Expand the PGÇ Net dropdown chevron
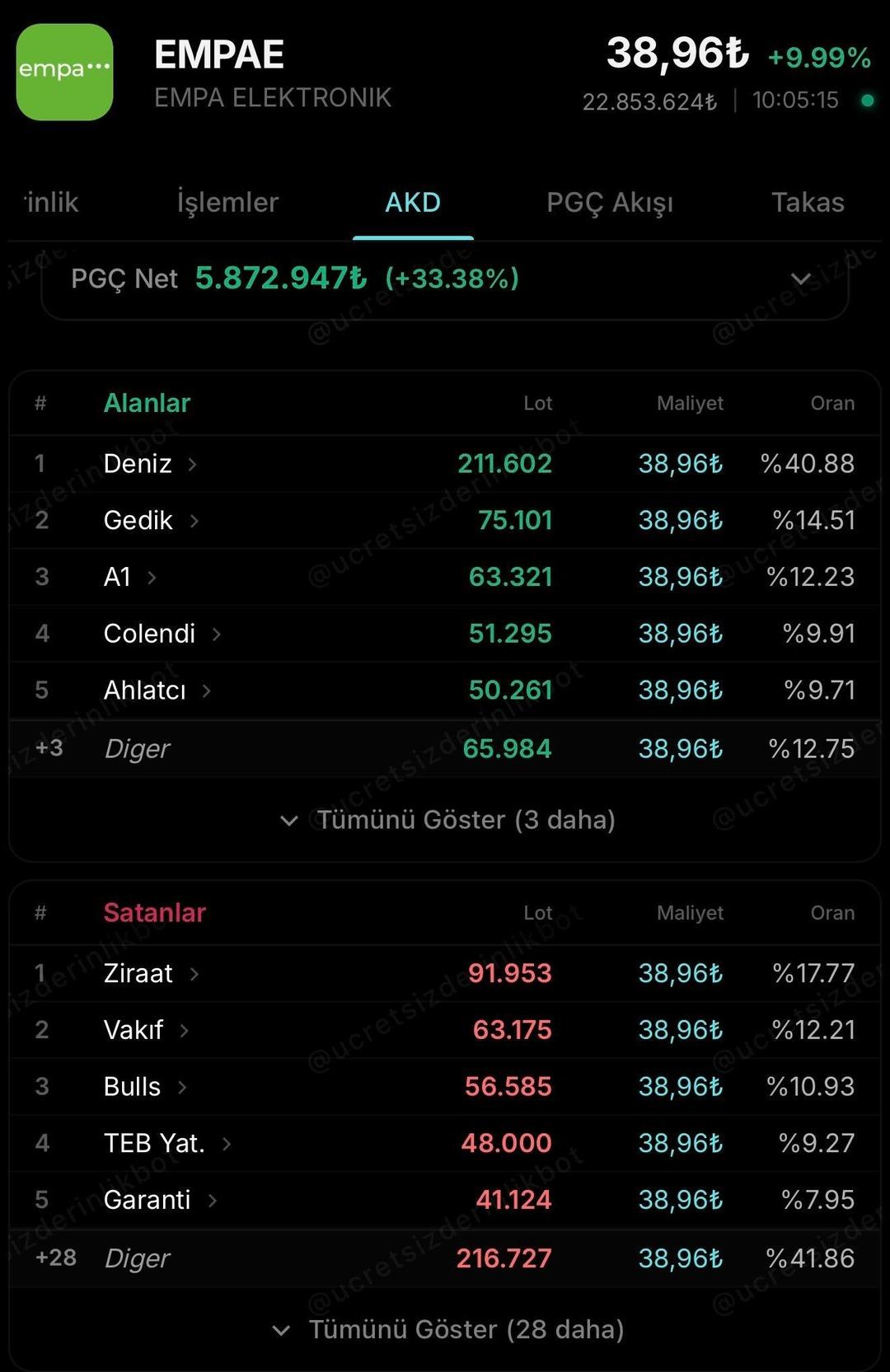 tap(800, 279)
